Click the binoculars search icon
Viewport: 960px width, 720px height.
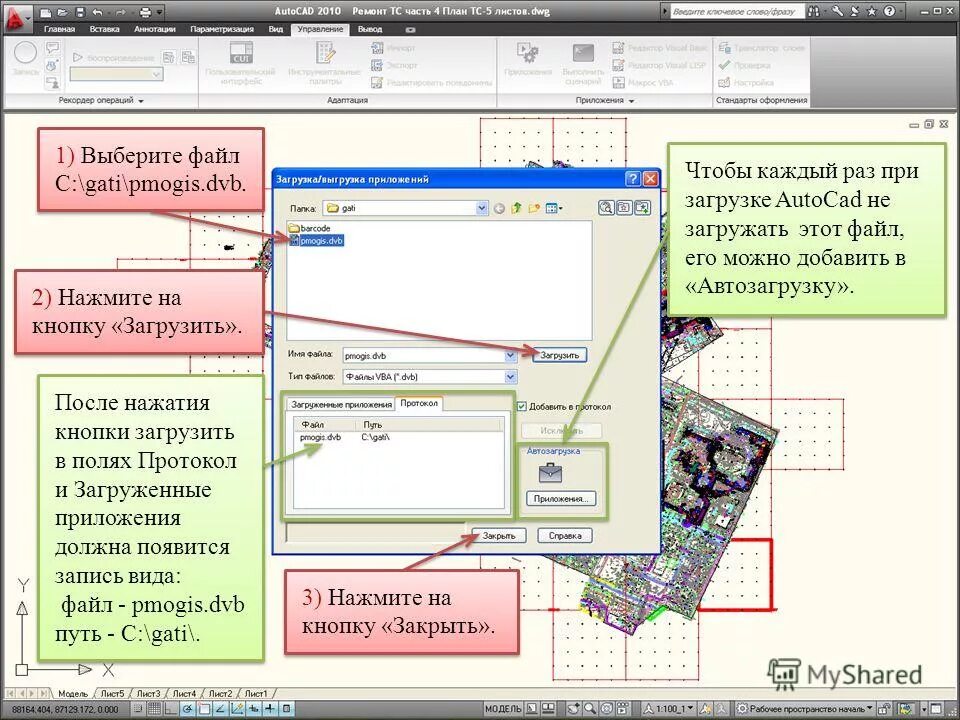[815, 11]
